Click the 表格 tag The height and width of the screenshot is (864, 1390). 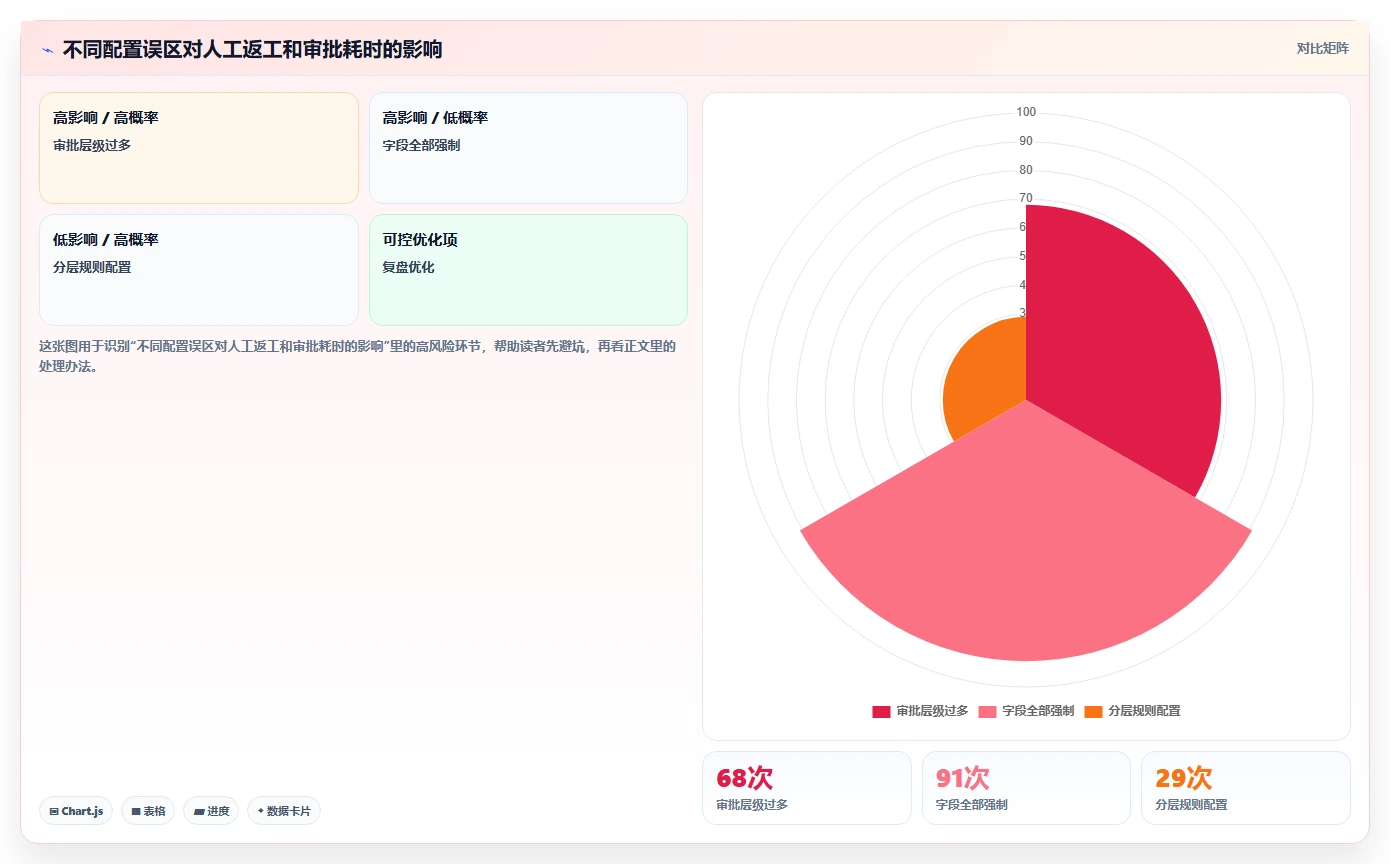pos(148,811)
